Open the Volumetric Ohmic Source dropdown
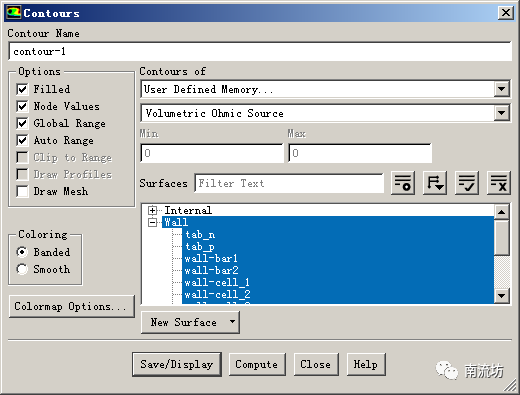 coord(501,113)
